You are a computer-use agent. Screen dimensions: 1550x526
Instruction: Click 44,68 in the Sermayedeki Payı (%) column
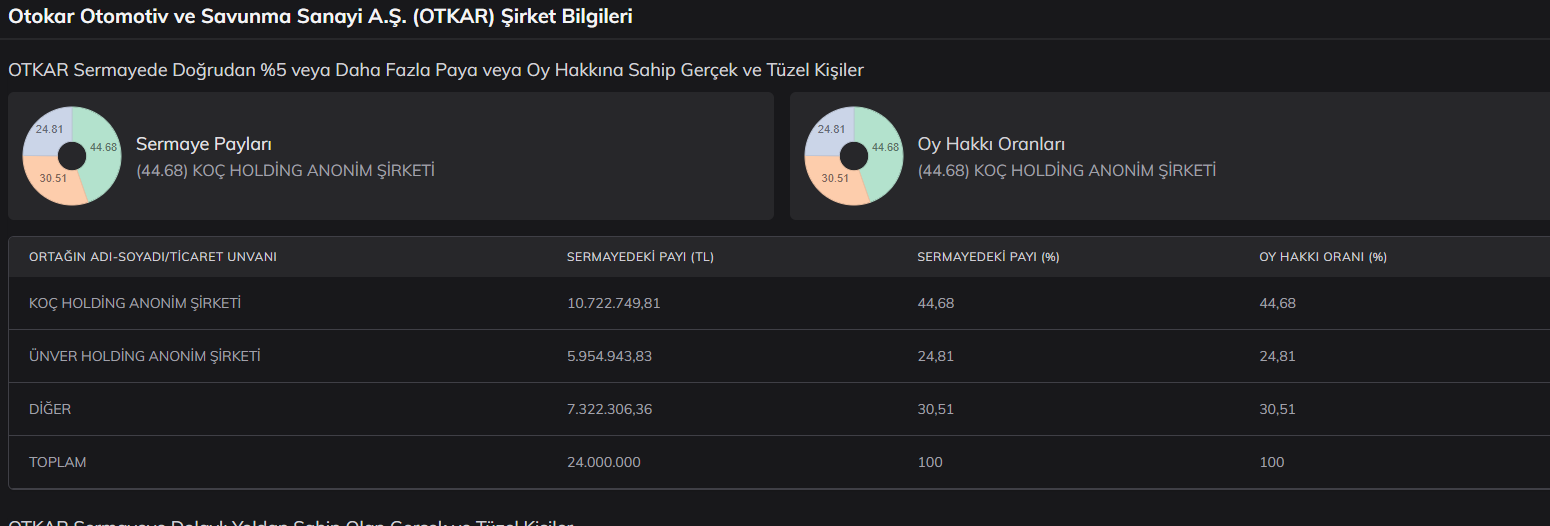tap(936, 303)
